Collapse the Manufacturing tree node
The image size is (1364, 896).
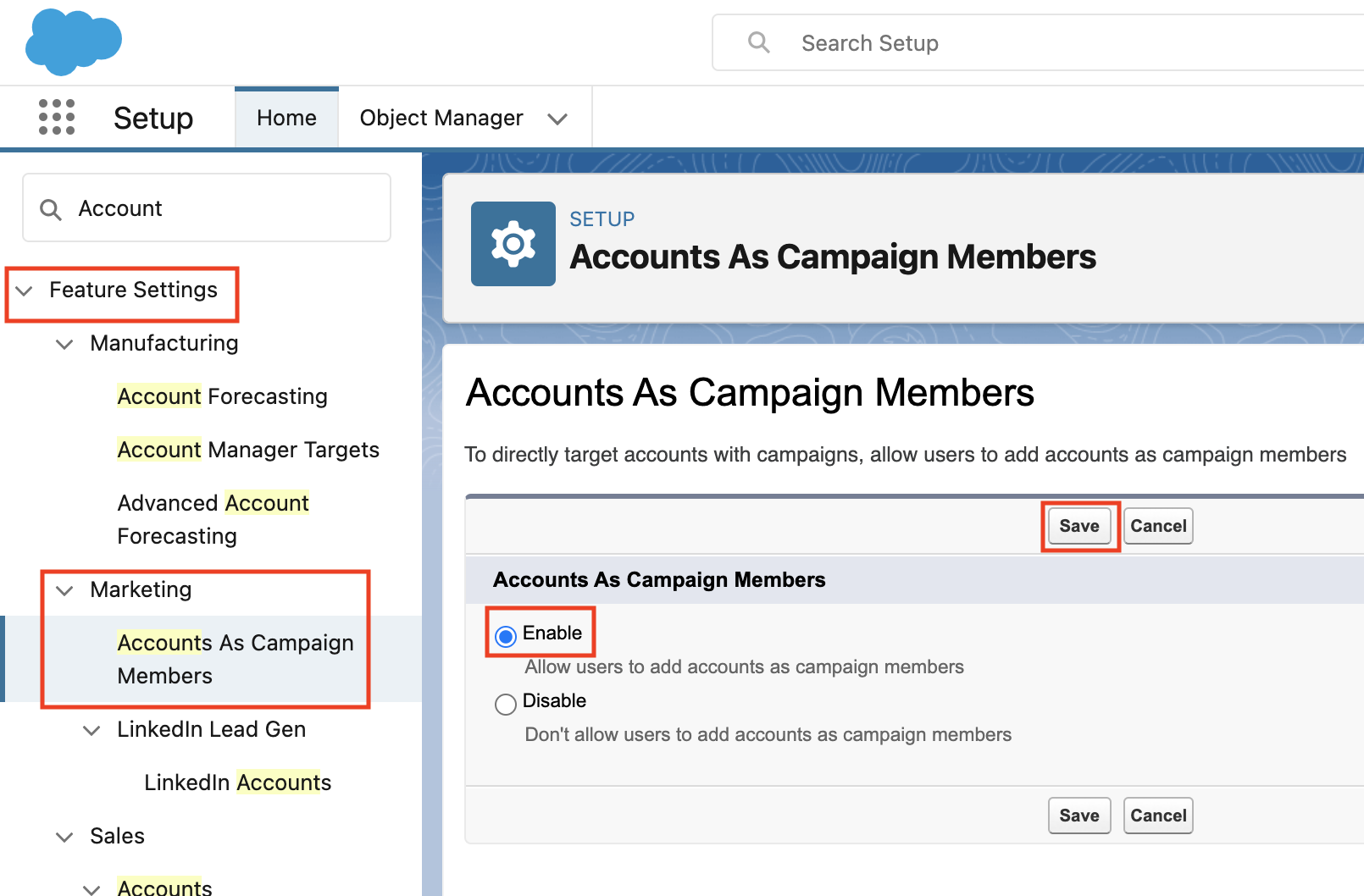click(x=64, y=344)
